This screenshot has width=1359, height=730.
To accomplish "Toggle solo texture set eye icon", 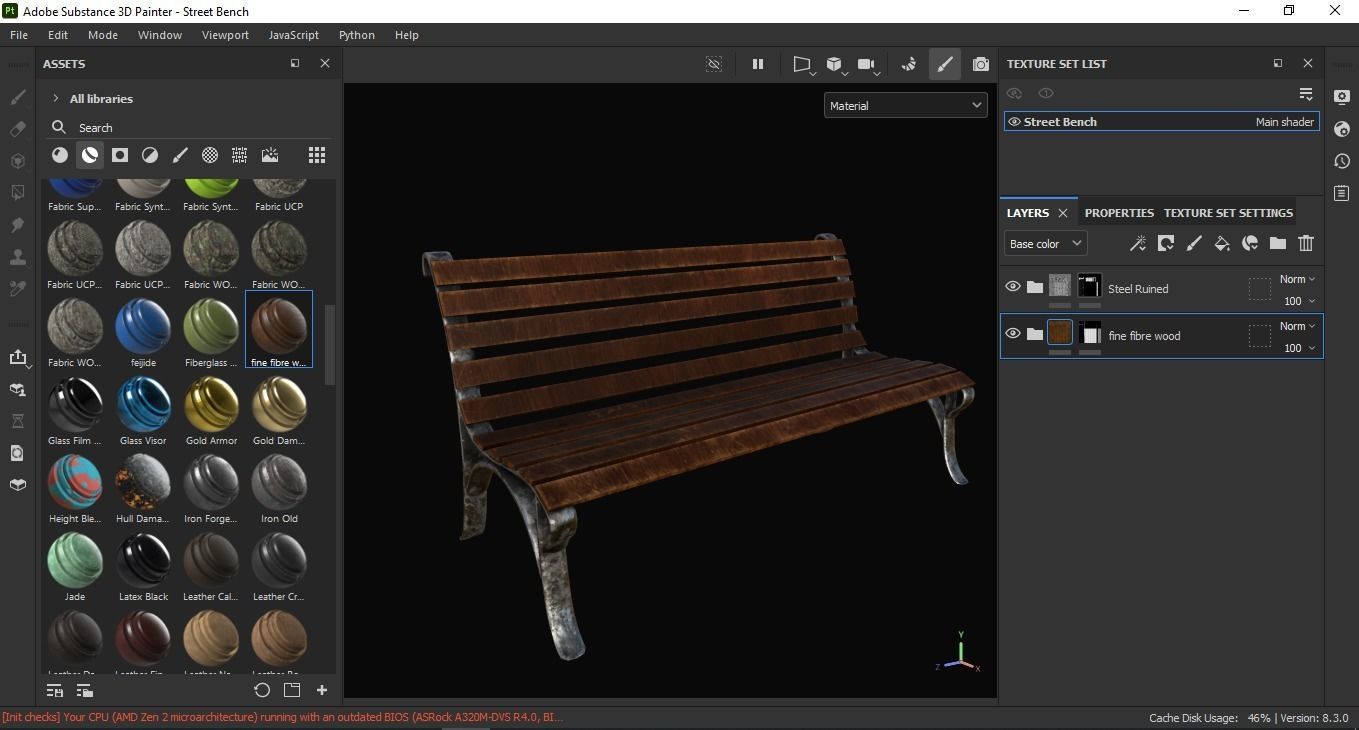I will click(x=1046, y=93).
